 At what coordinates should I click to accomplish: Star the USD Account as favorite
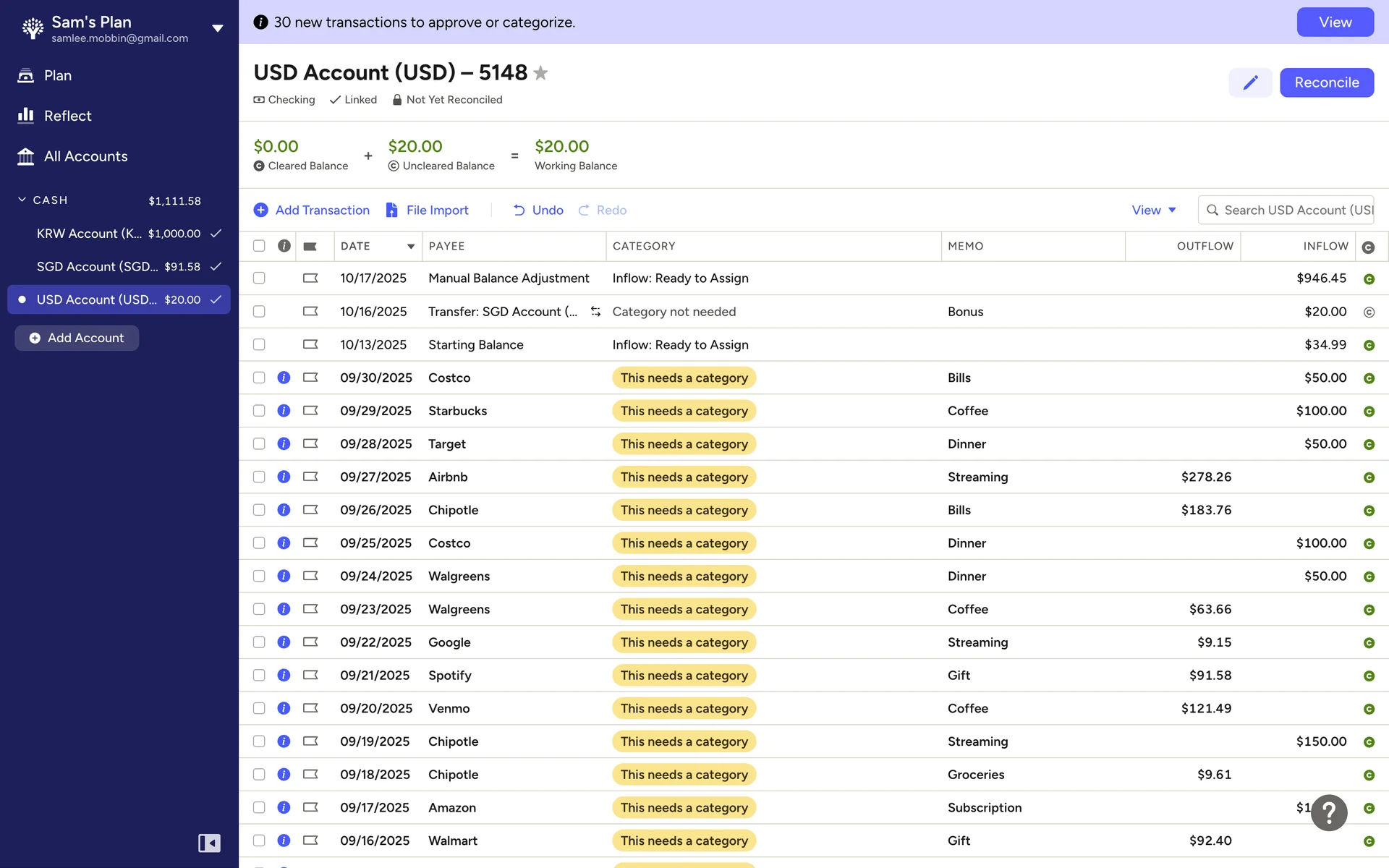tap(540, 73)
